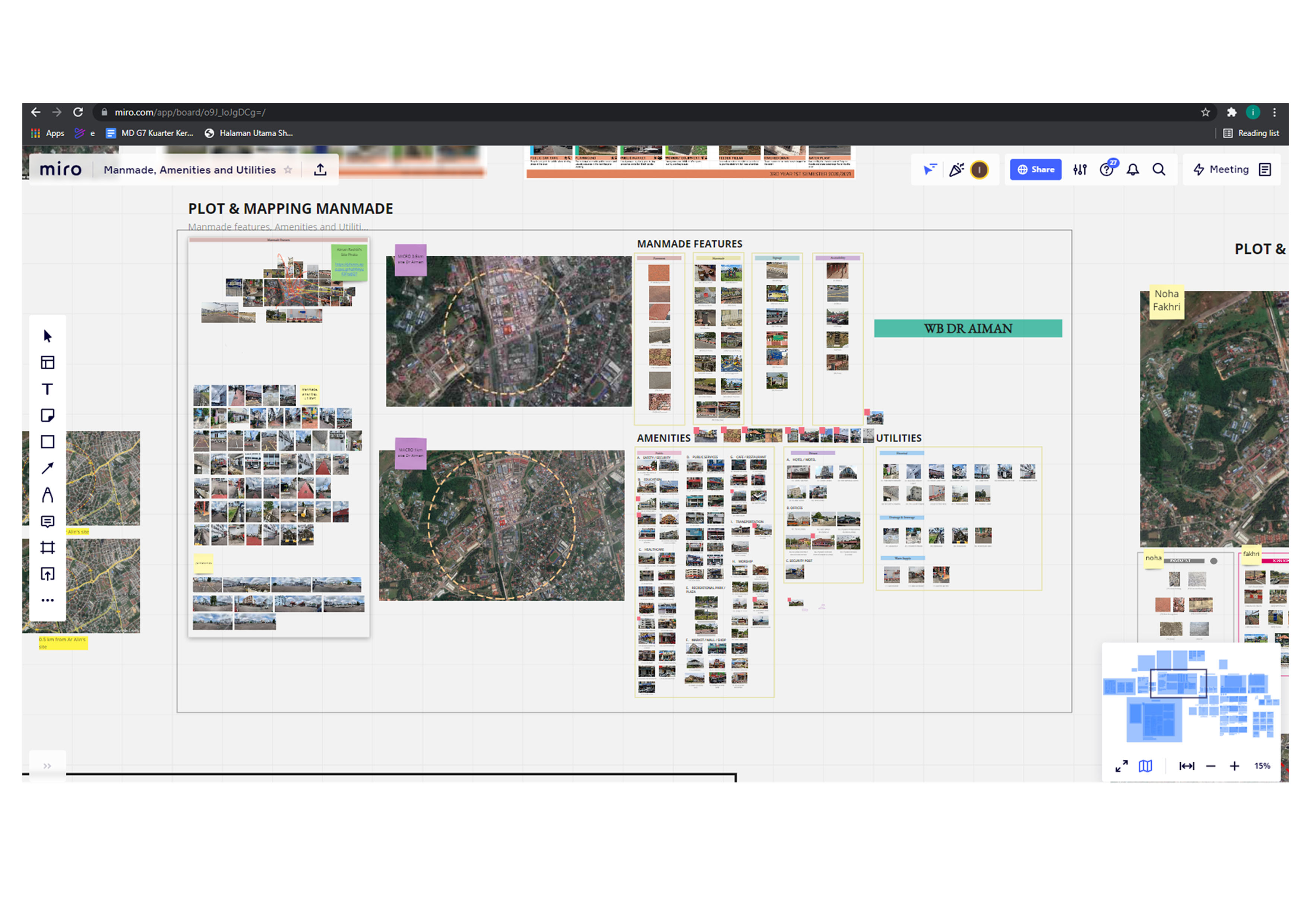Screen dimensions: 1307x924
Task: Open the 15% zoom level menu
Action: click(x=1262, y=766)
